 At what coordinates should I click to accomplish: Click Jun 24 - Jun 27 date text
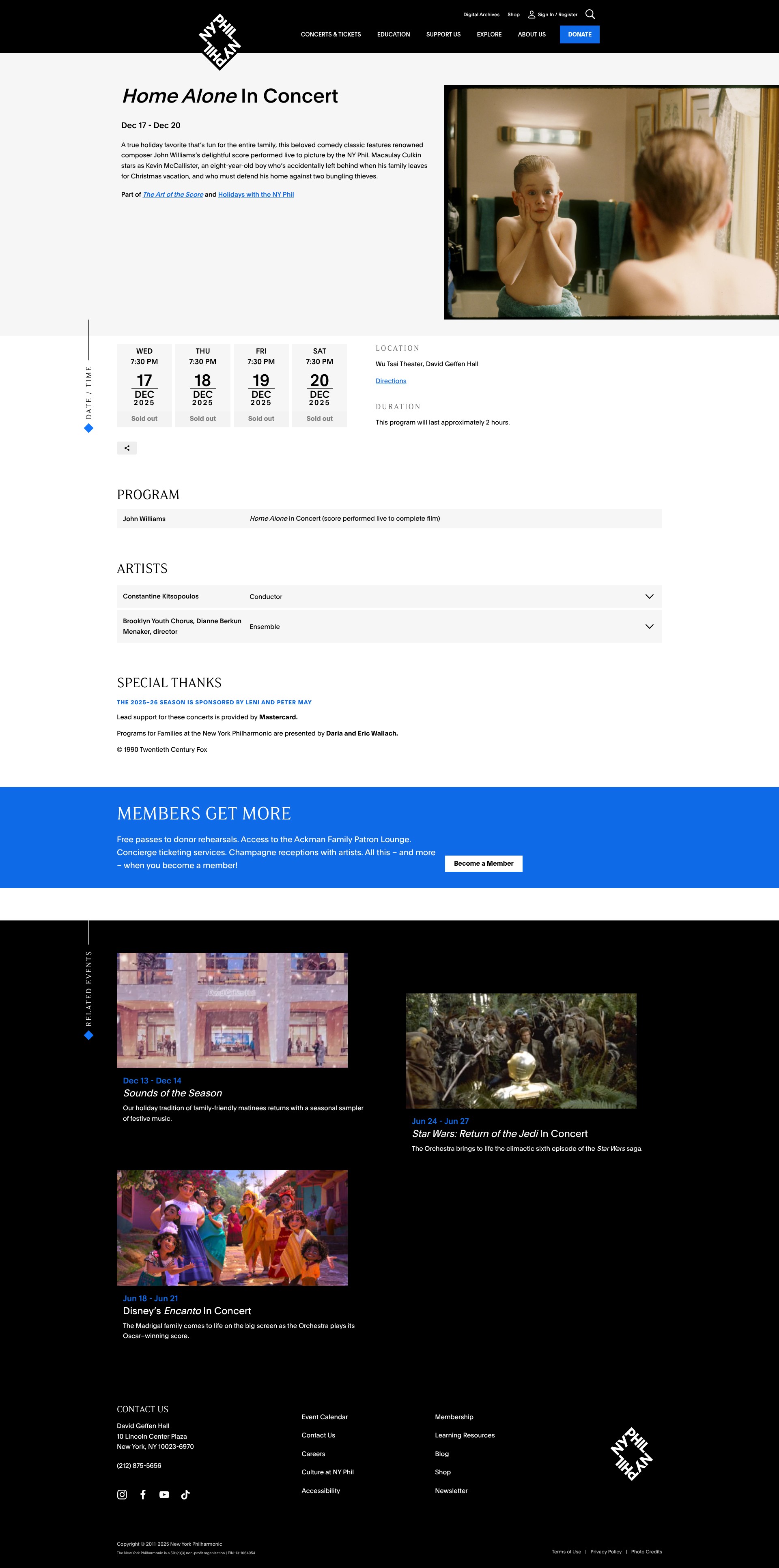click(440, 1121)
